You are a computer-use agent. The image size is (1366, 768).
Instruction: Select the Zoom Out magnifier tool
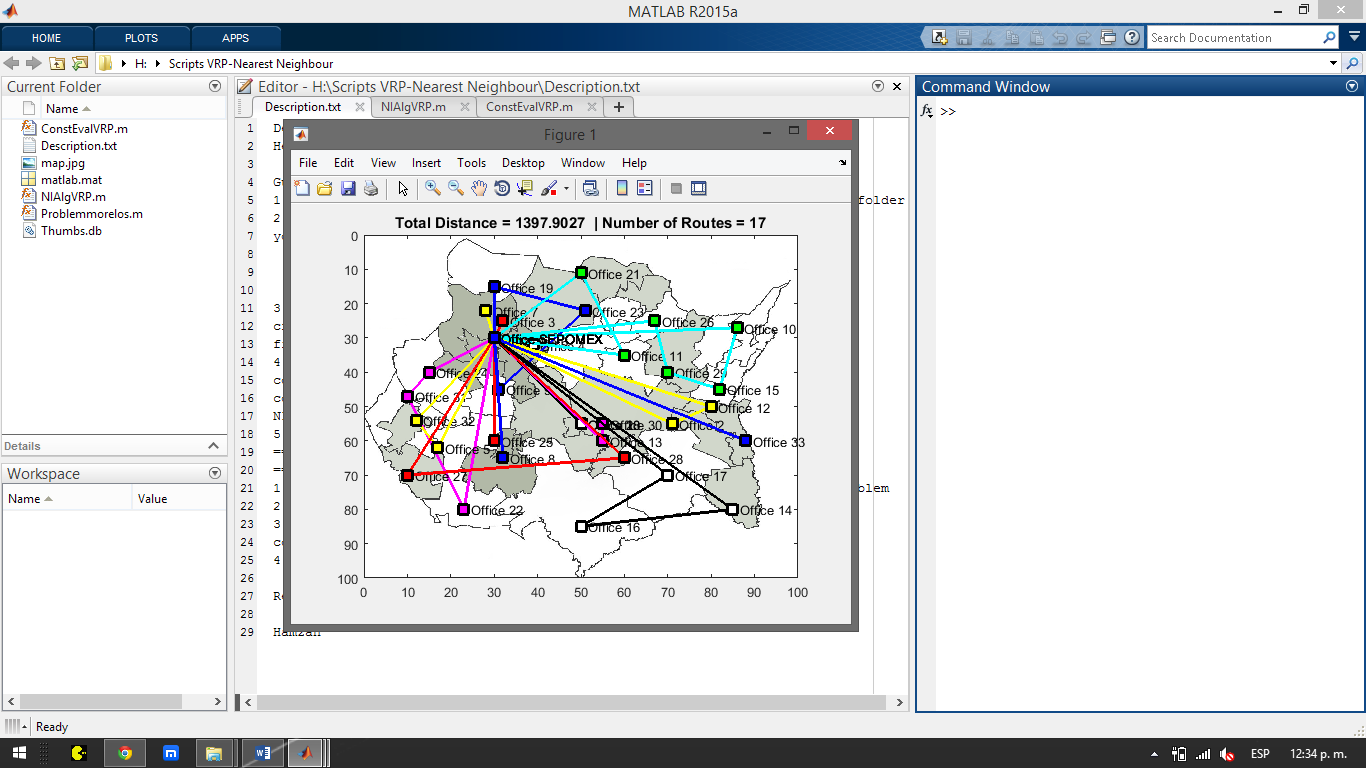(x=455, y=188)
